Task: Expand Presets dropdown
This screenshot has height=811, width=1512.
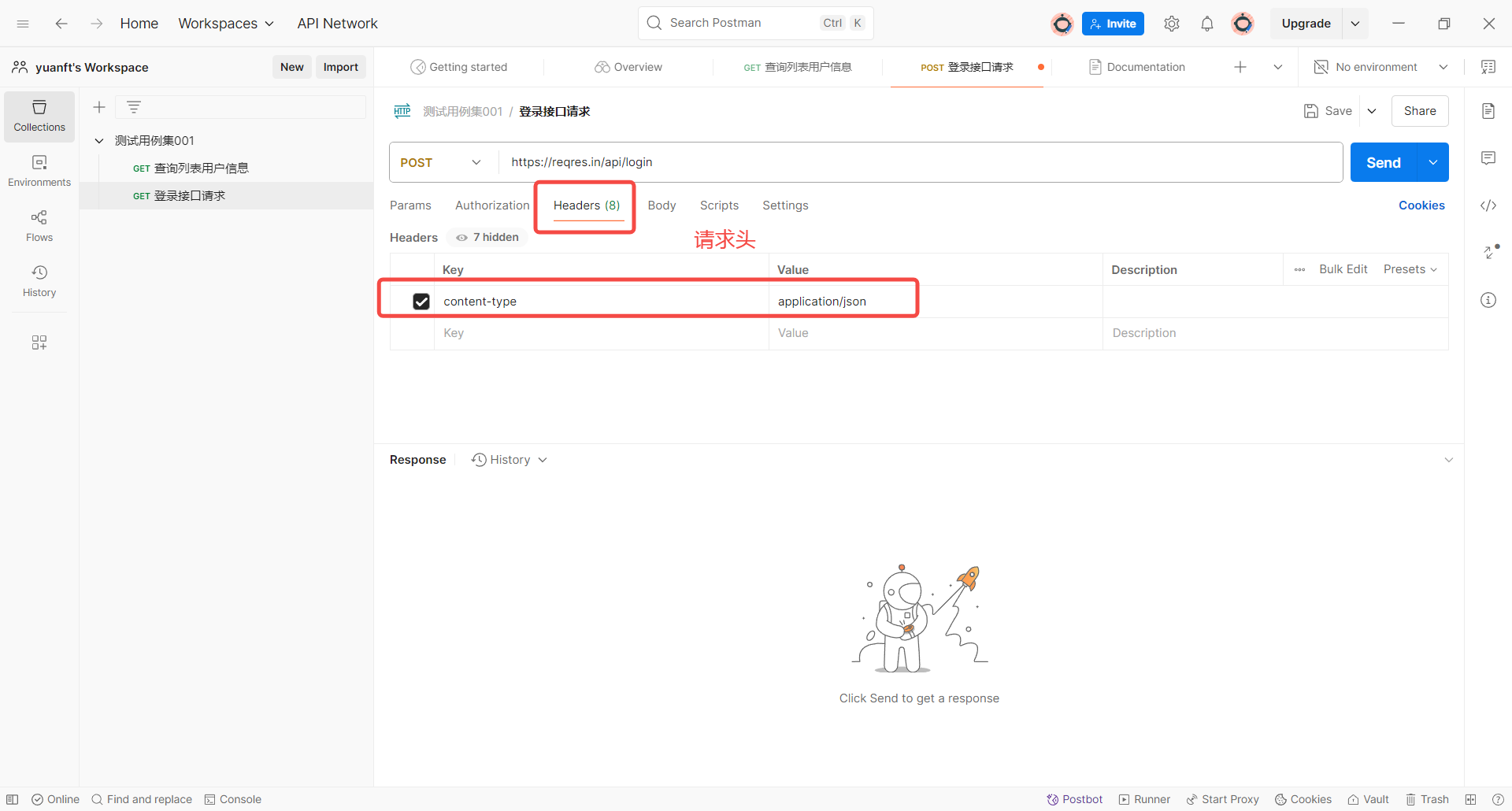Action: click(1410, 269)
